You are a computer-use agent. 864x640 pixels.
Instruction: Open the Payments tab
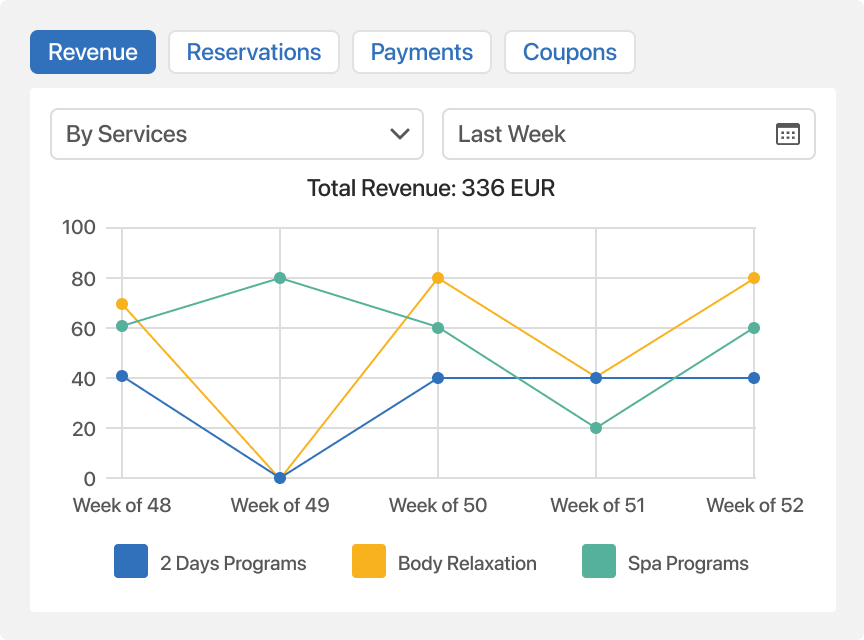coord(421,52)
